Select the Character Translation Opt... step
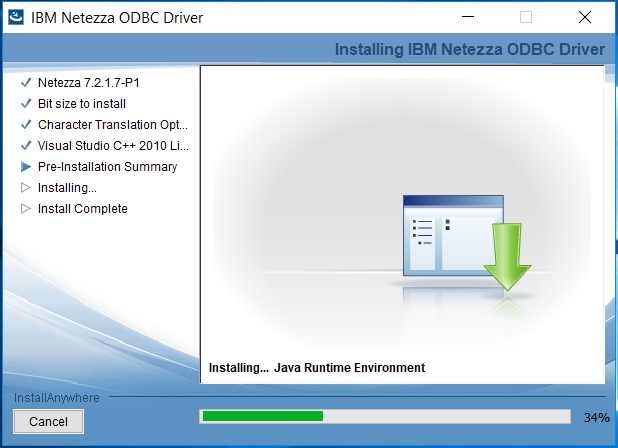The width and height of the screenshot is (618, 448). point(112,125)
